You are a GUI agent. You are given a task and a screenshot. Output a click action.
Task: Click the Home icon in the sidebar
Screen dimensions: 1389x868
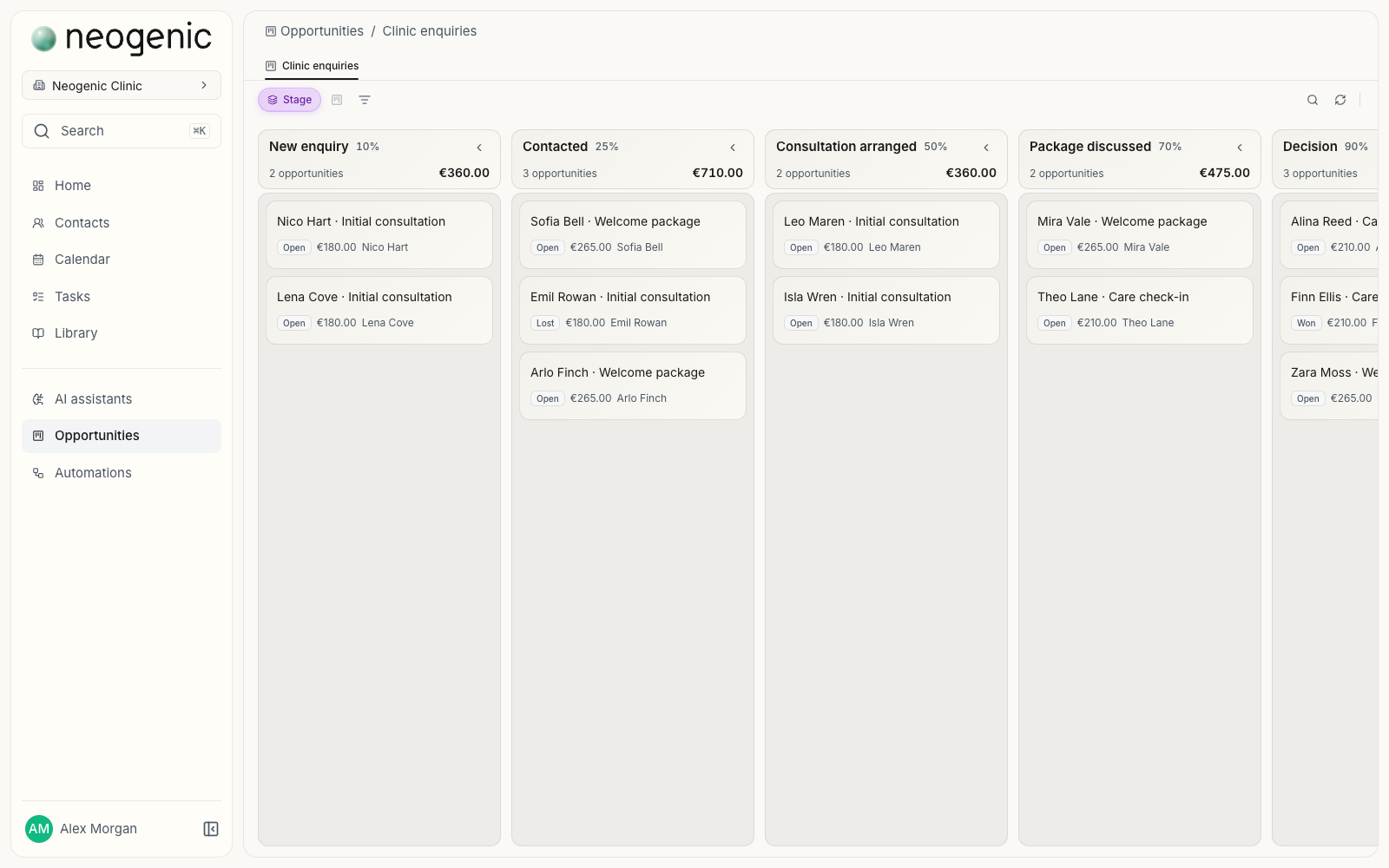coord(38,186)
